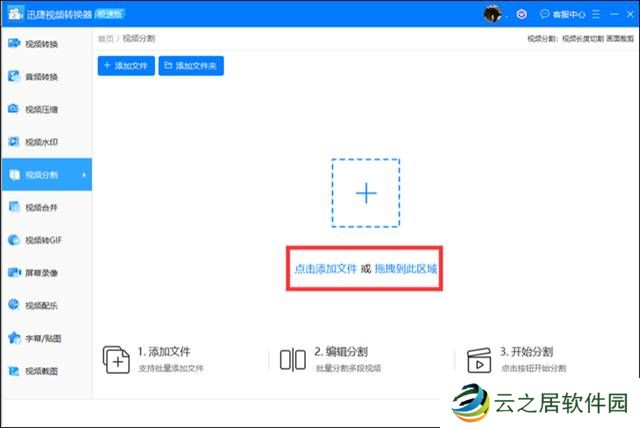This screenshot has width=640, height=428.
Task: Click the 点击添加文件 link
Action: coord(325,270)
